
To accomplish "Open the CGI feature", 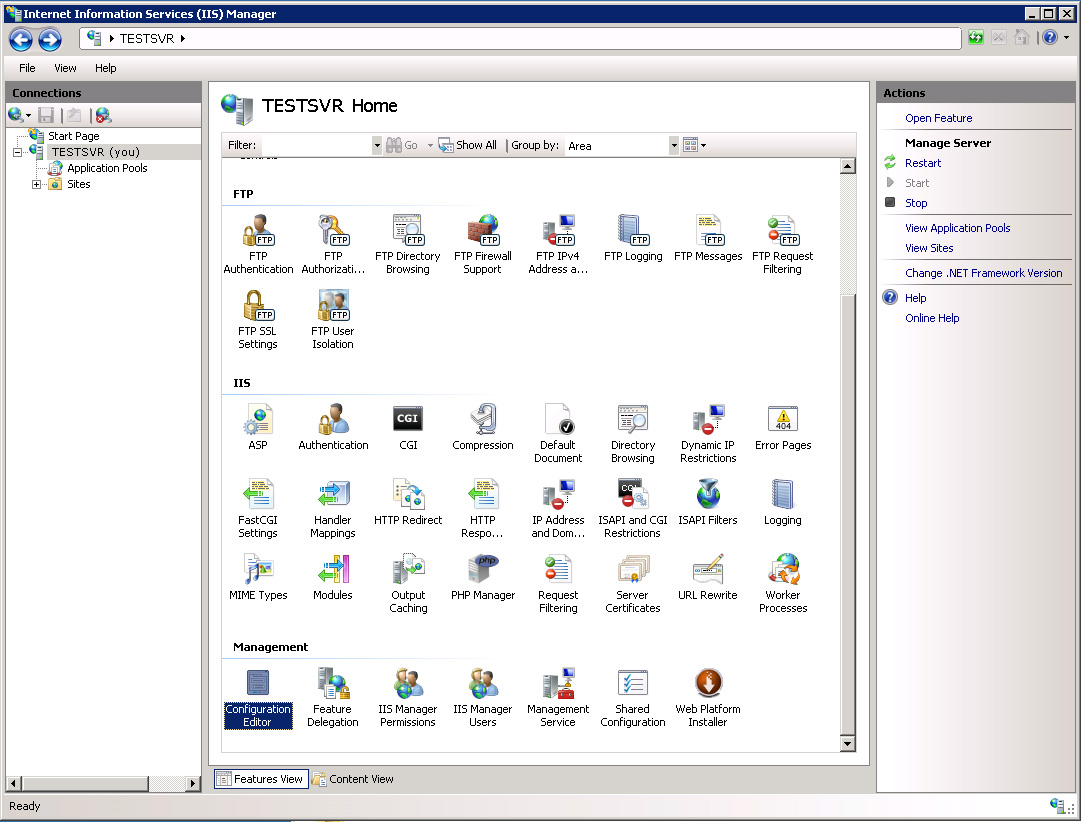I will click(407, 427).
